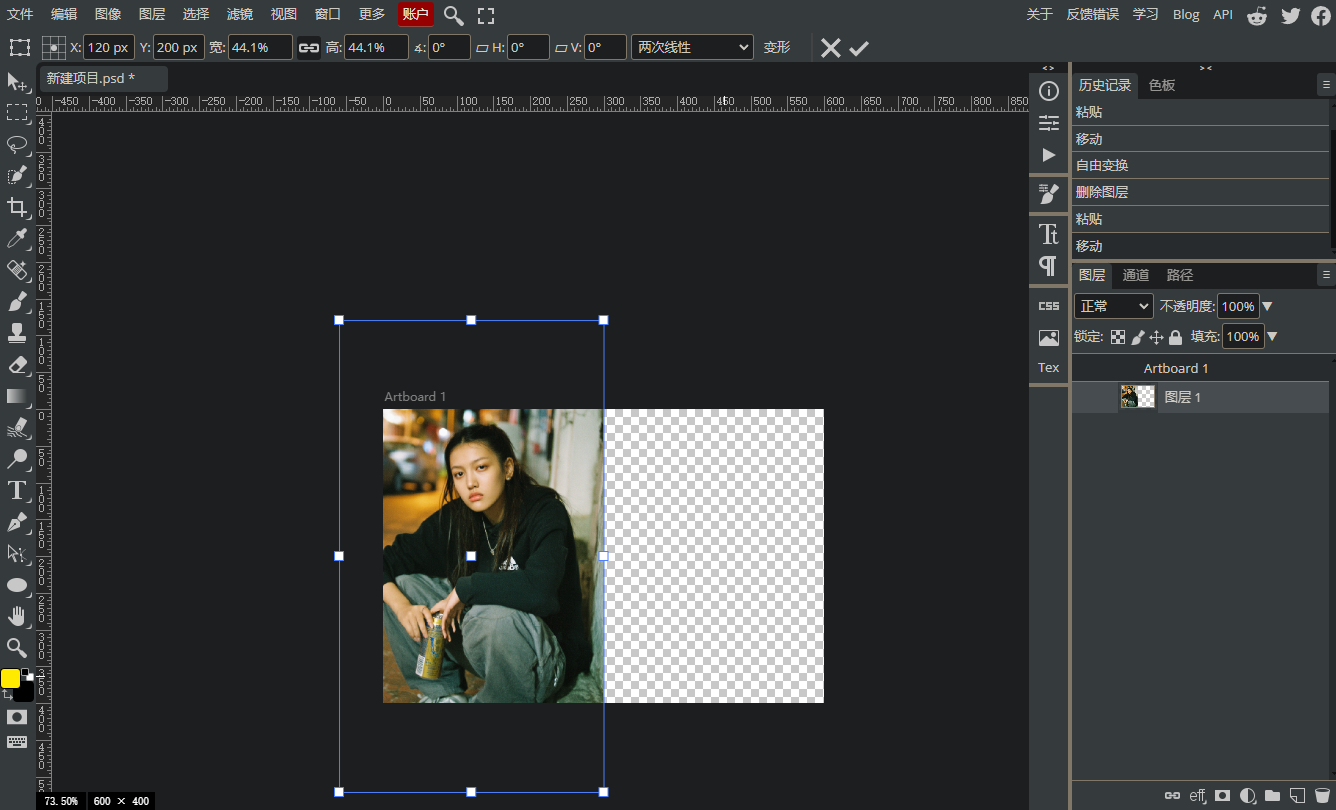The width and height of the screenshot is (1336, 810).
Task: Open the layers panel options menu
Action: point(1327,274)
